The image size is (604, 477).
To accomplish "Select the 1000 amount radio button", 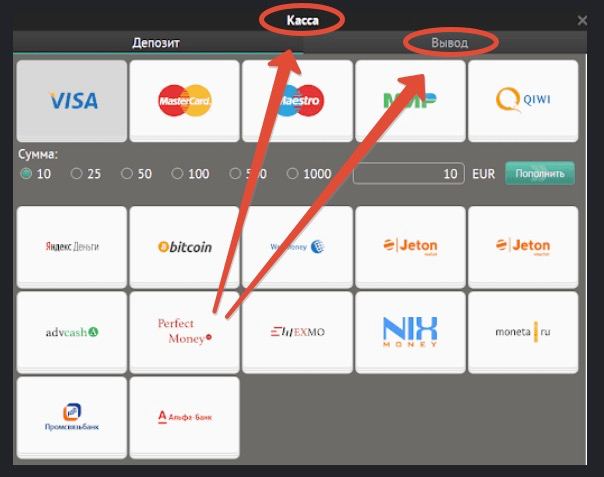I will tap(292, 174).
